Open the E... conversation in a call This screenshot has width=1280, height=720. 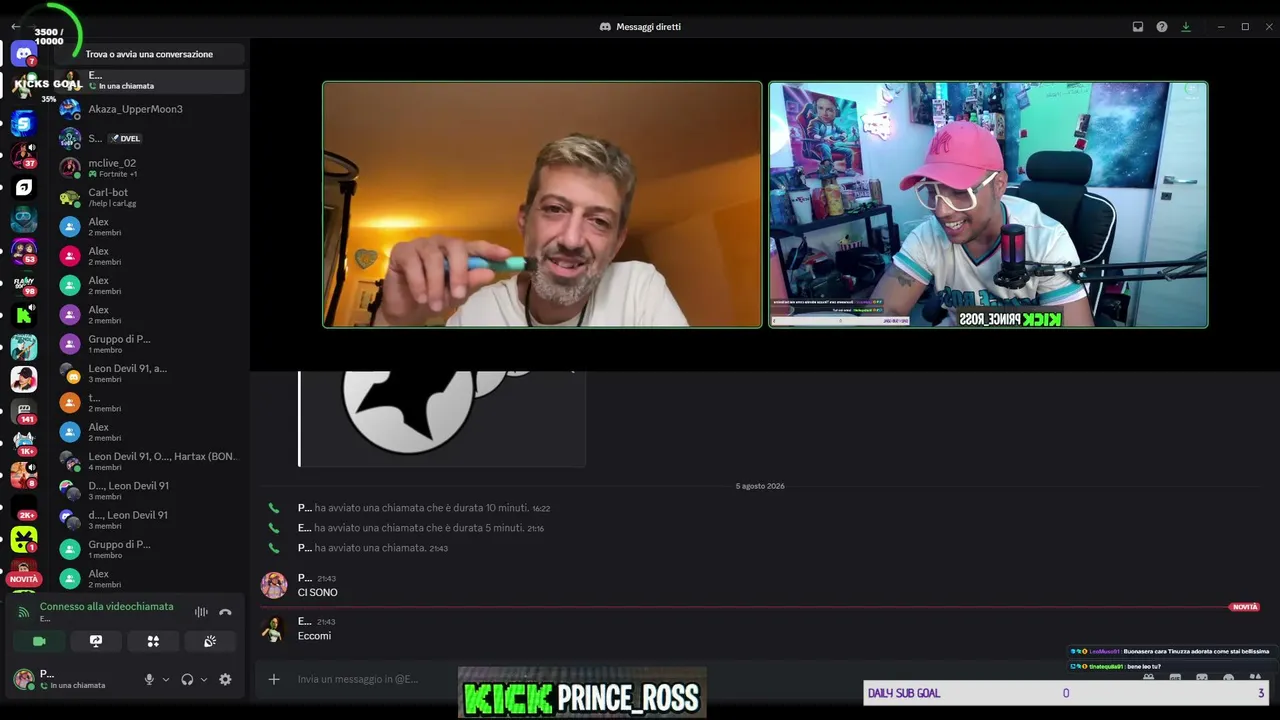pyautogui.click(x=151, y=80)
